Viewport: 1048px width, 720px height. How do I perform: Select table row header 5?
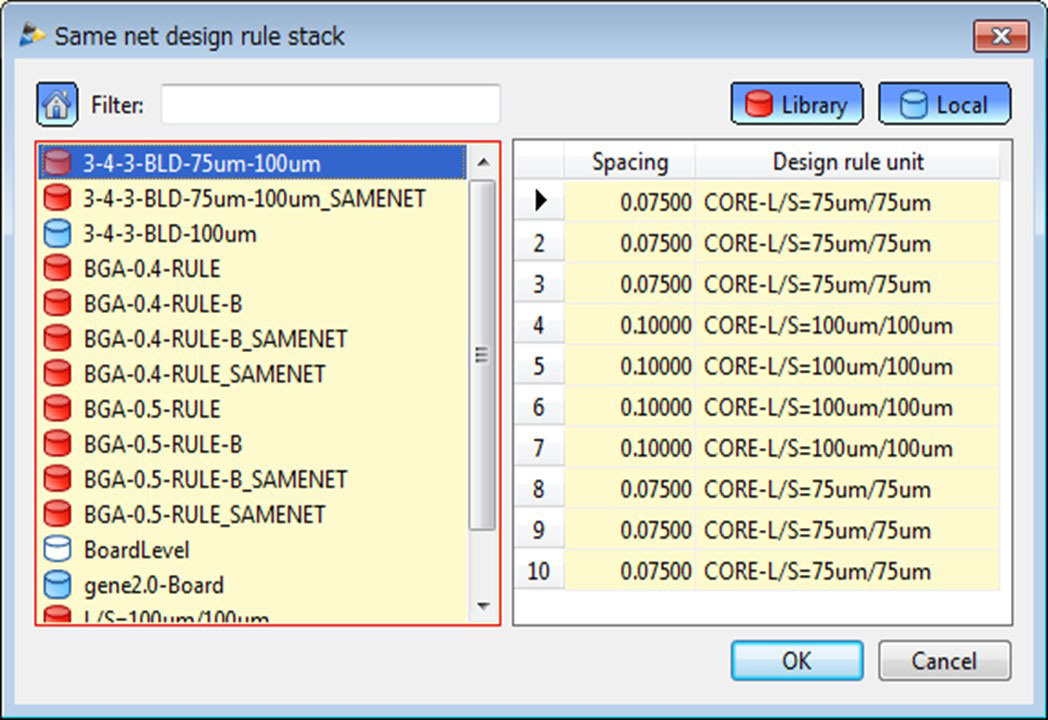pyautogui.click(x=539, y=366)
